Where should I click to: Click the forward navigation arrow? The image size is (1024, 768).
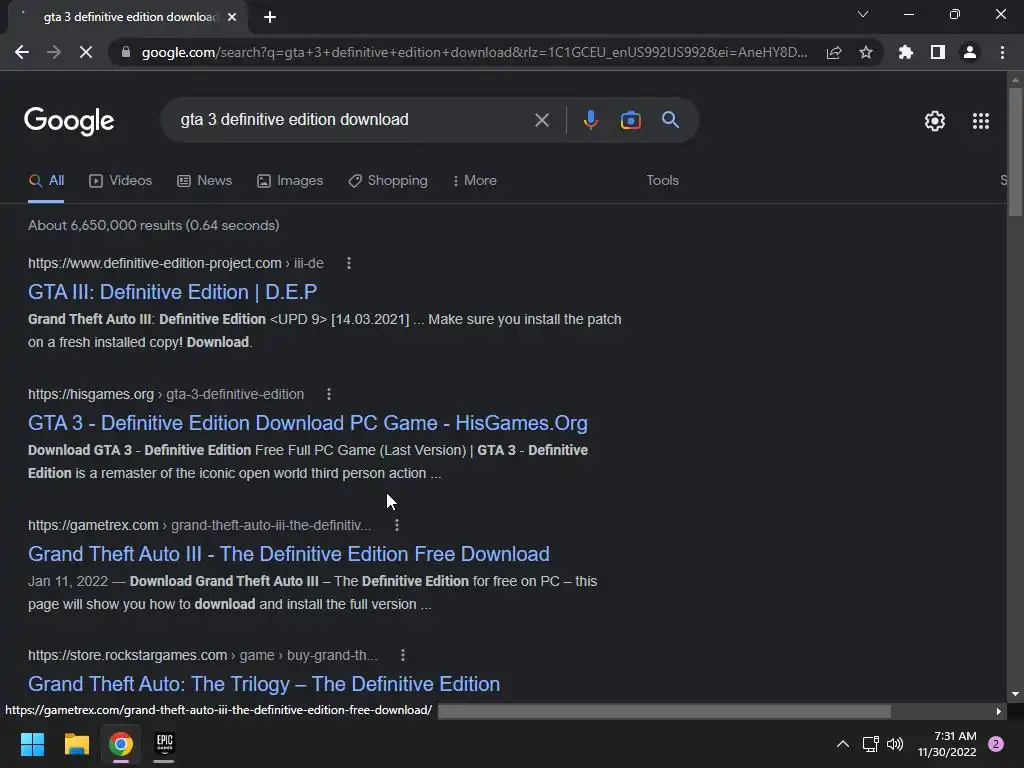click(54, 52)
